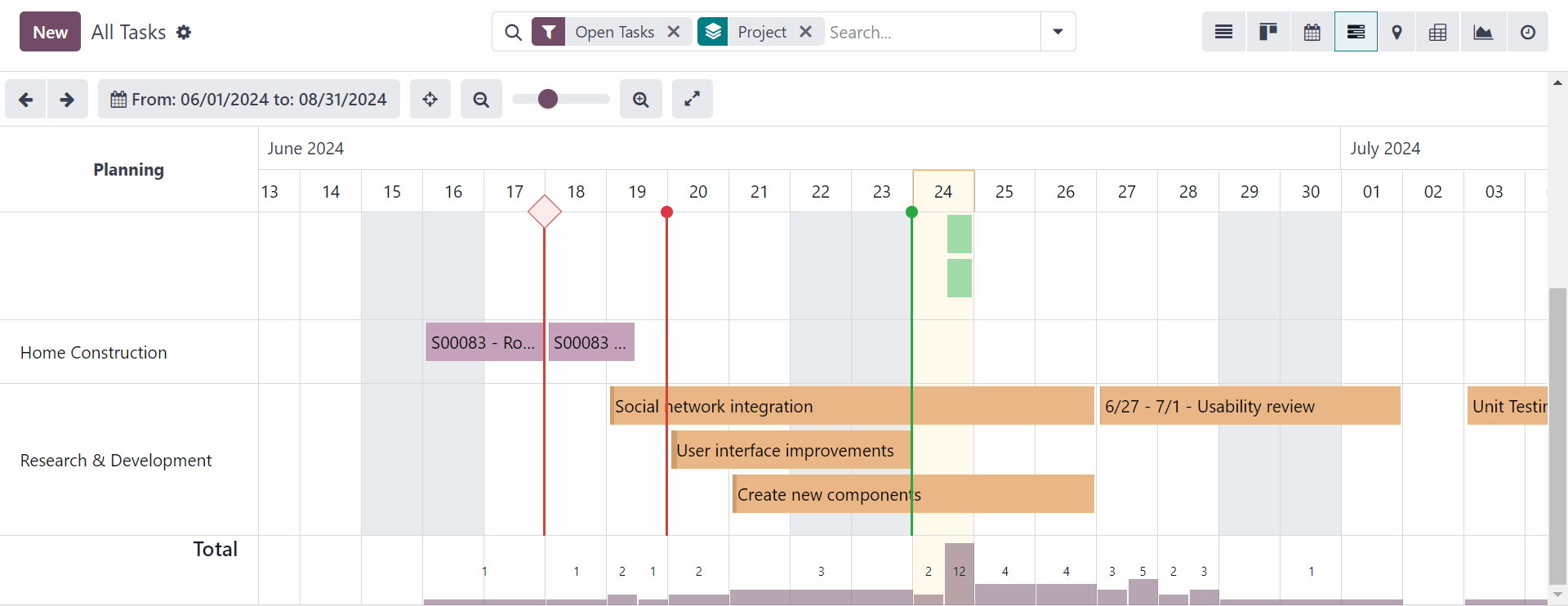Switch to the list view

[1223, 32]
